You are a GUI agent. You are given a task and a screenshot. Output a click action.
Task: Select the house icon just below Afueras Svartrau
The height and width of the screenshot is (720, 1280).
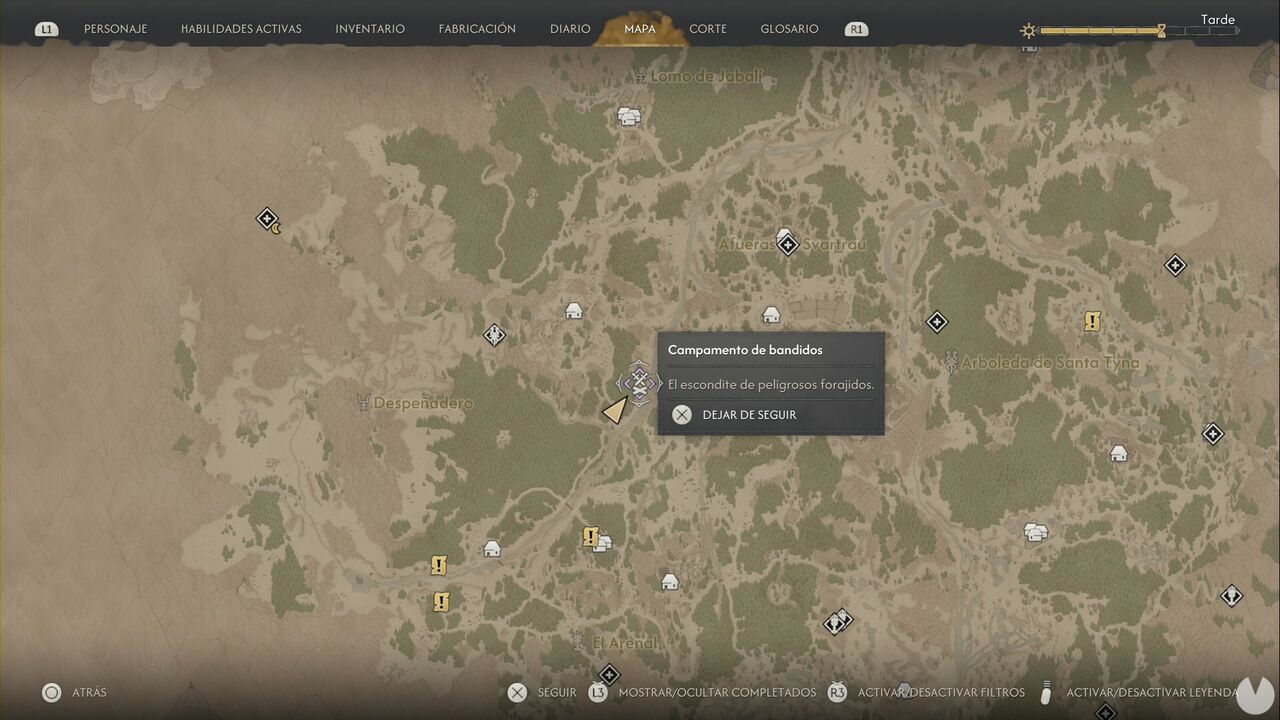point(771,315)
